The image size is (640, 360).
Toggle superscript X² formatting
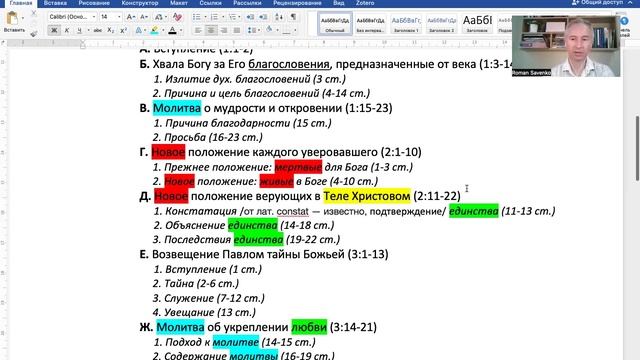click(x=123, y=30)
